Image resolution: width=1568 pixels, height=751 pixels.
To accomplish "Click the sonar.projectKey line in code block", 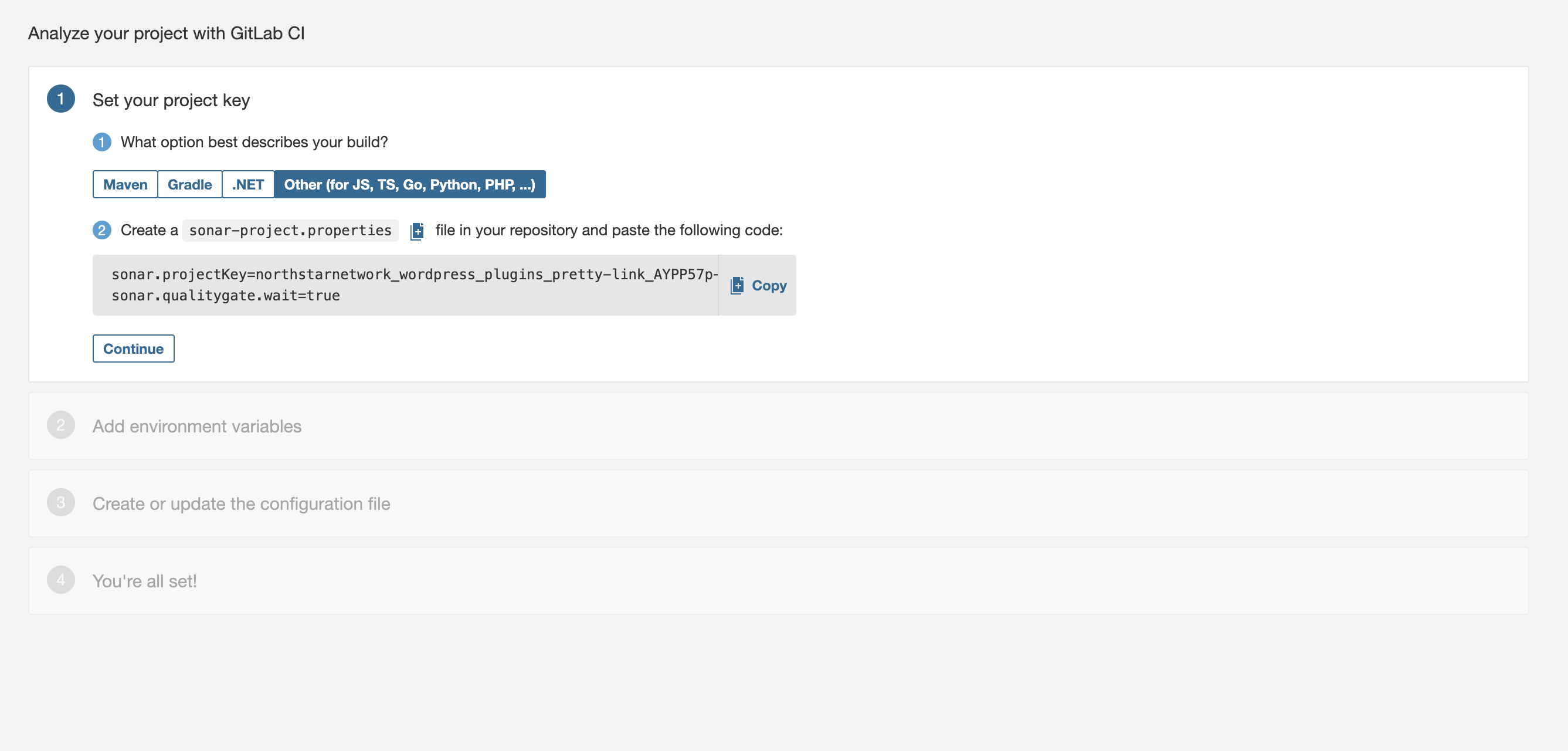I will point(414,275).
